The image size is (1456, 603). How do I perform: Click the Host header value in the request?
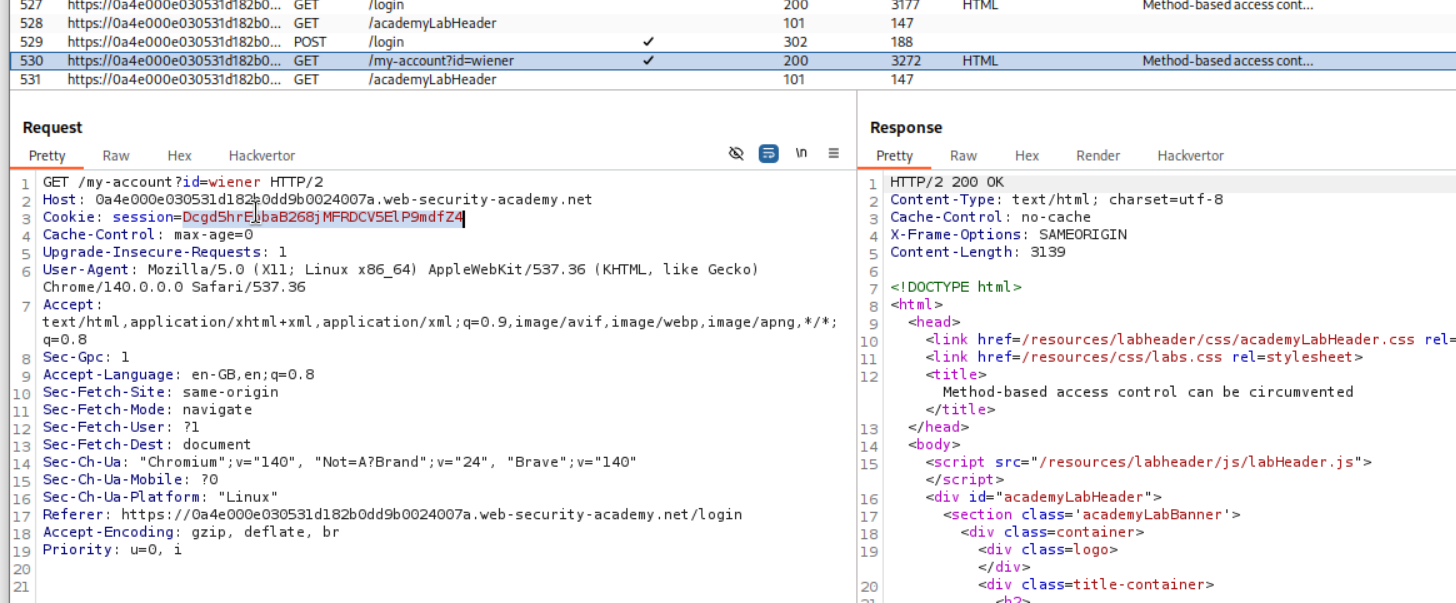pos(343,200)
